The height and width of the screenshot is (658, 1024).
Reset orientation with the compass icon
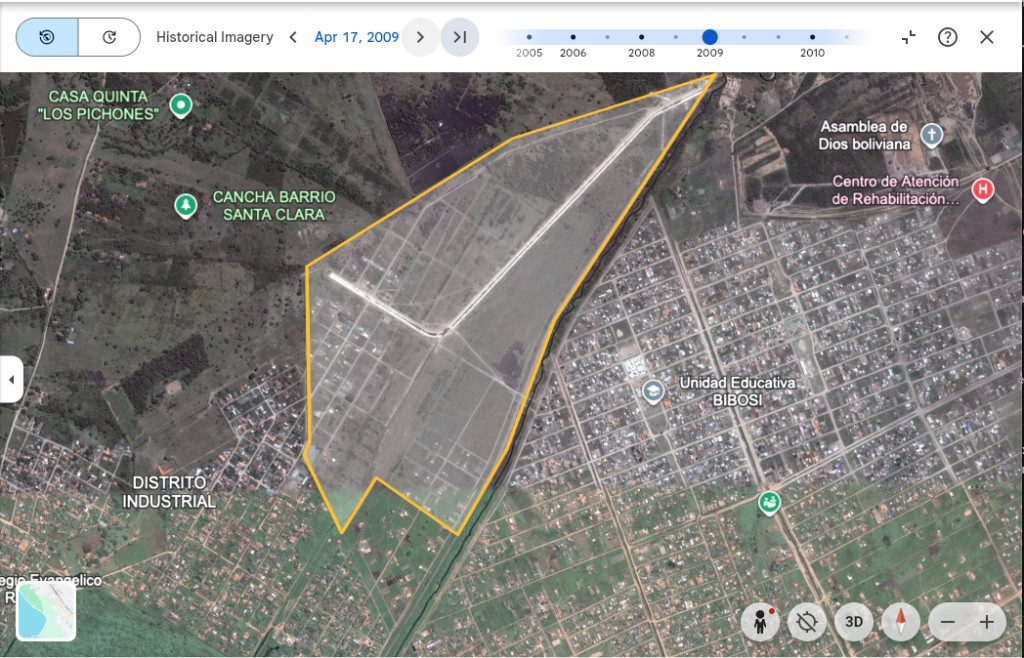coord(901,622)
